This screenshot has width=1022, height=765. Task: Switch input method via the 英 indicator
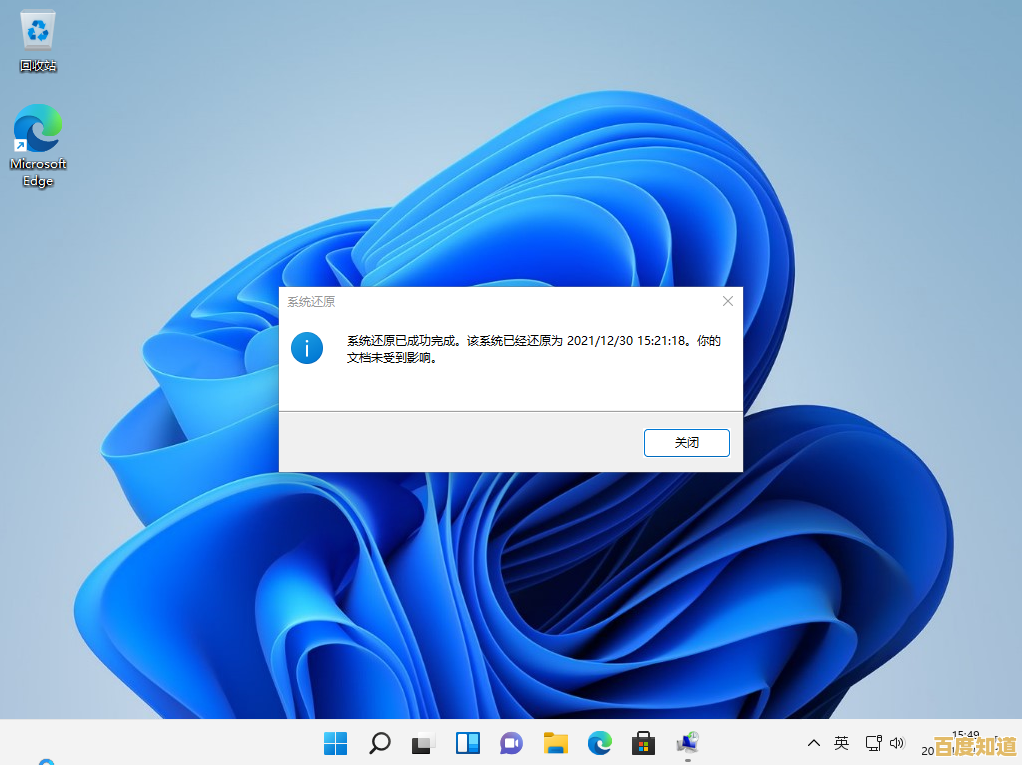[841, 743]
